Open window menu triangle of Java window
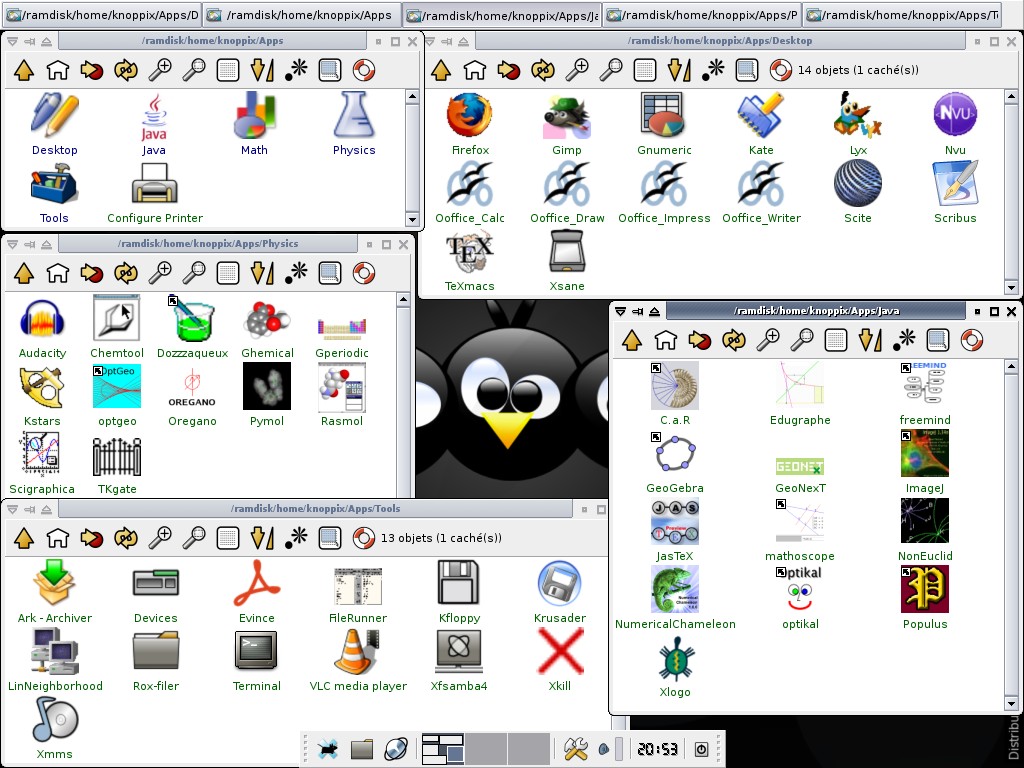 pos(620,312)
